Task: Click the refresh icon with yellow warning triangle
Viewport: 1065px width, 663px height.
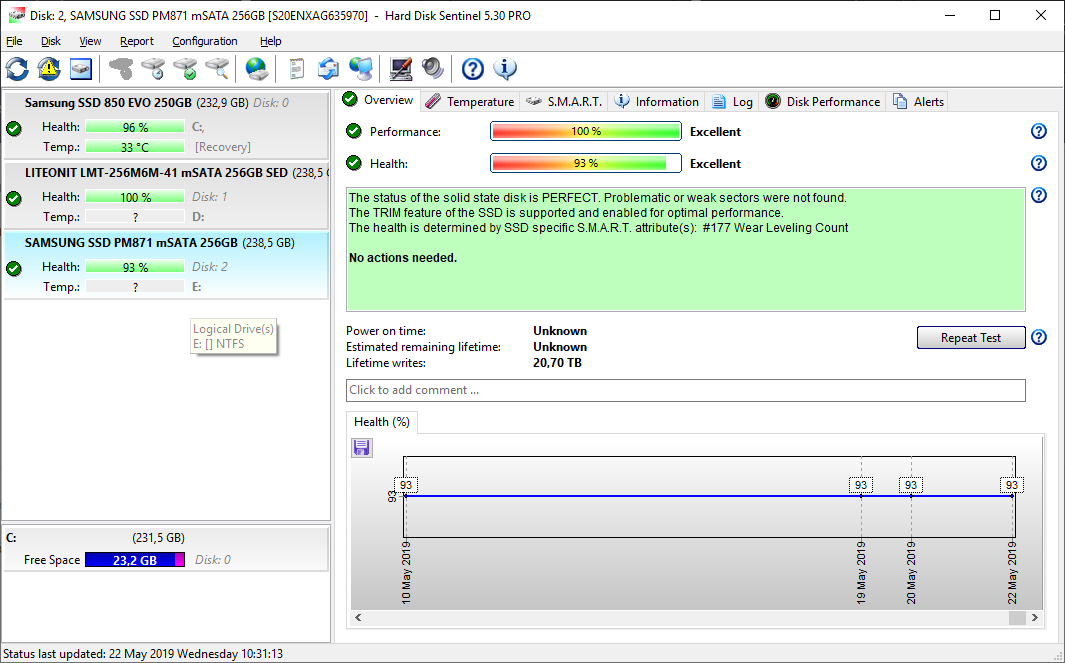Action: point(48,69)
